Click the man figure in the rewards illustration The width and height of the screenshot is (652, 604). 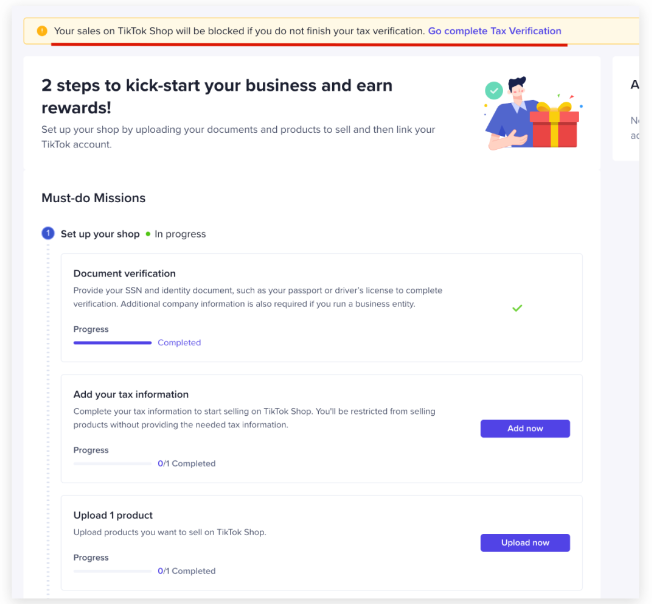(x=510, y=113)
